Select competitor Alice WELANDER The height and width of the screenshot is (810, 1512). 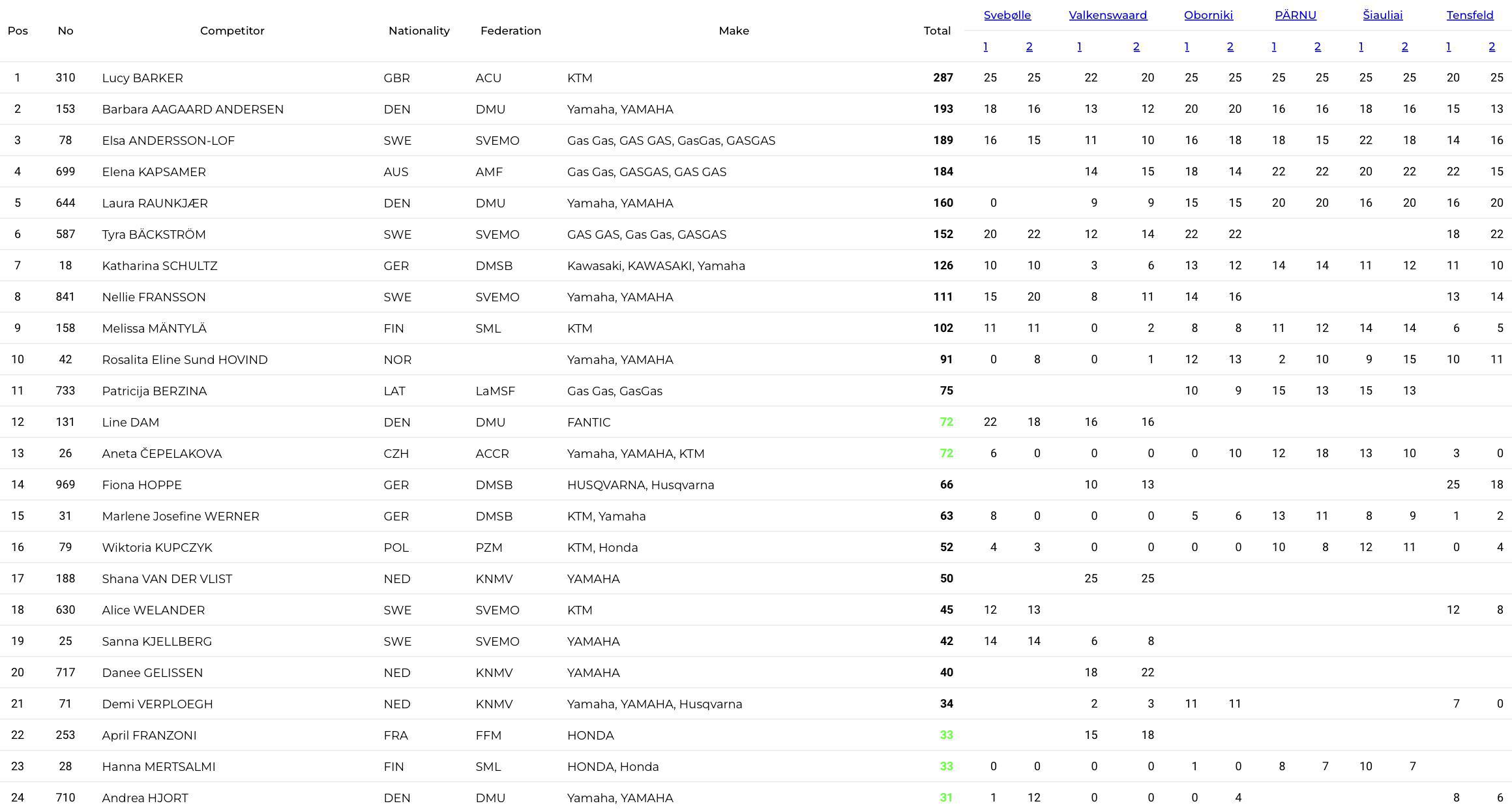[153, 610]
